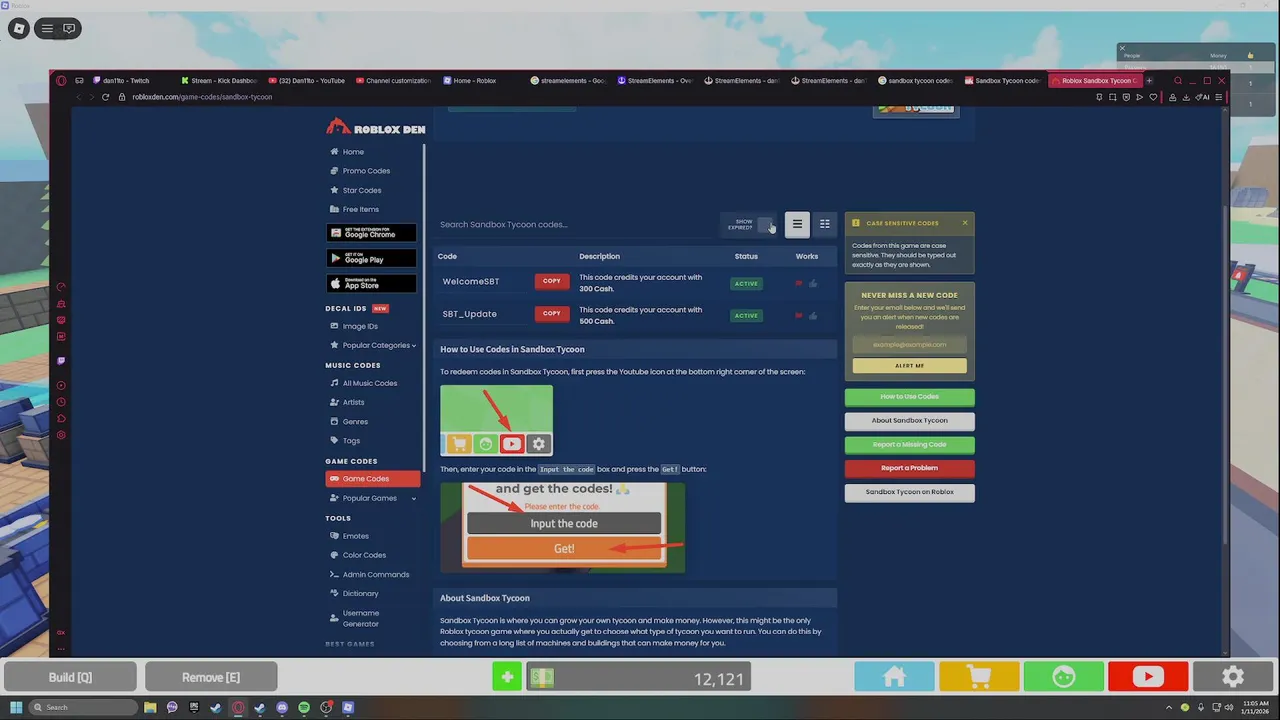Click the Alert Me button
This screenshot has width=1280, height=720.
909,366
